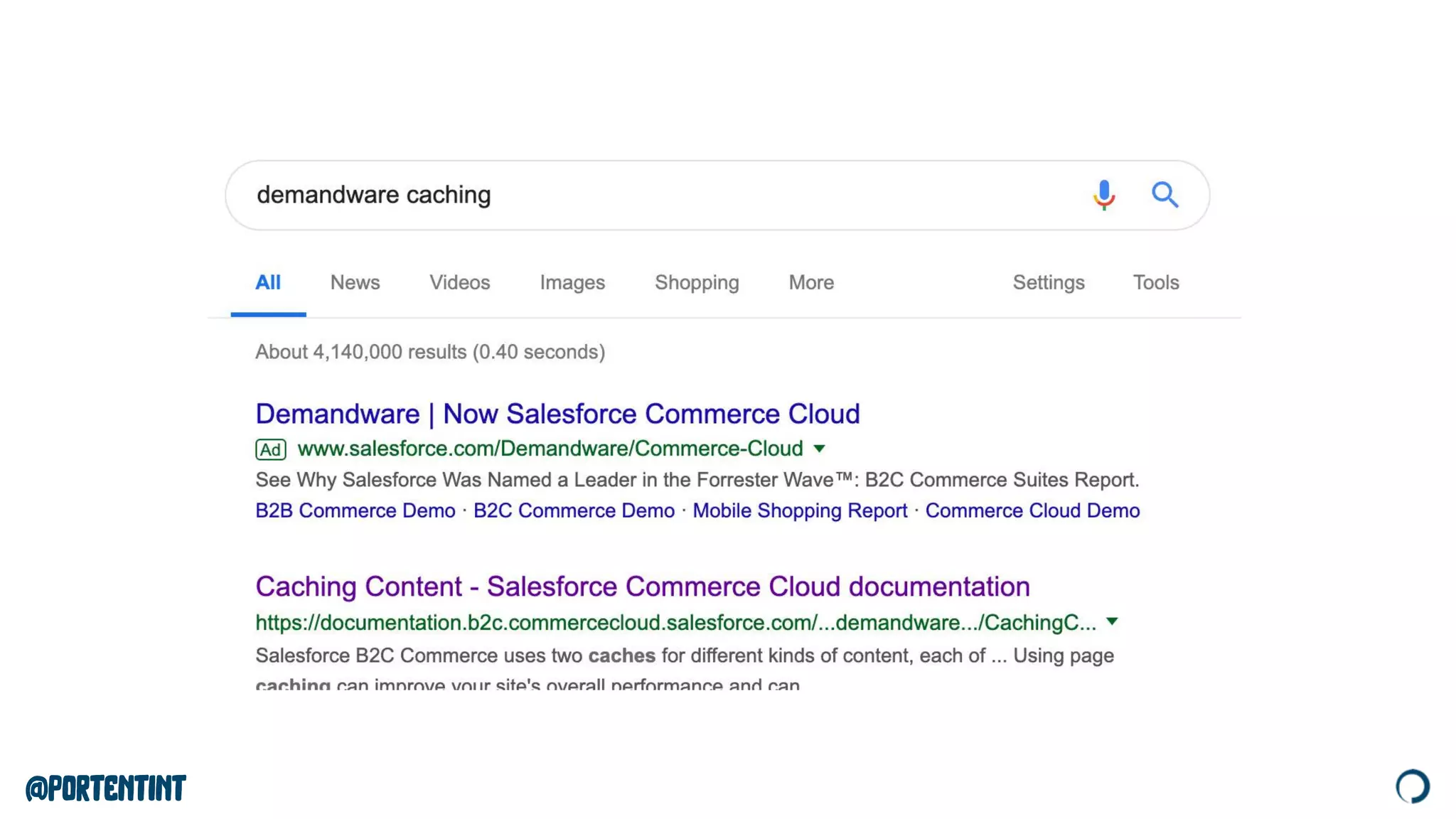
Task: Open the More search categories menu
Action: click(810, 282)
